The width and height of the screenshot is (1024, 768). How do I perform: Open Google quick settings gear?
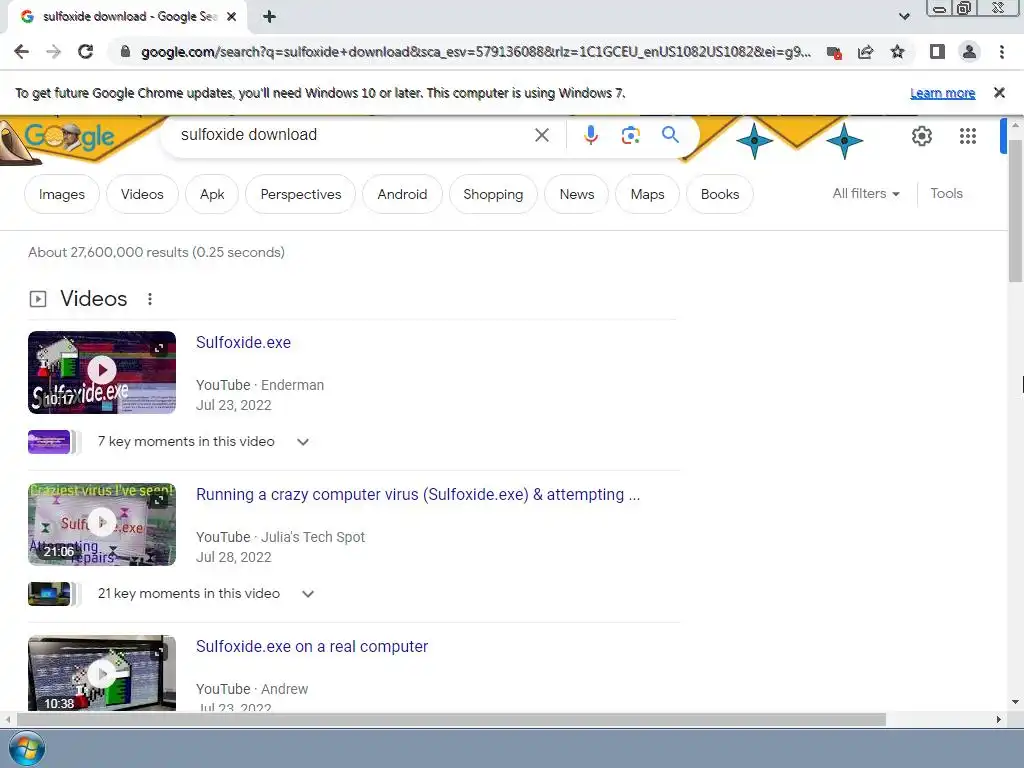pos(921,136)
